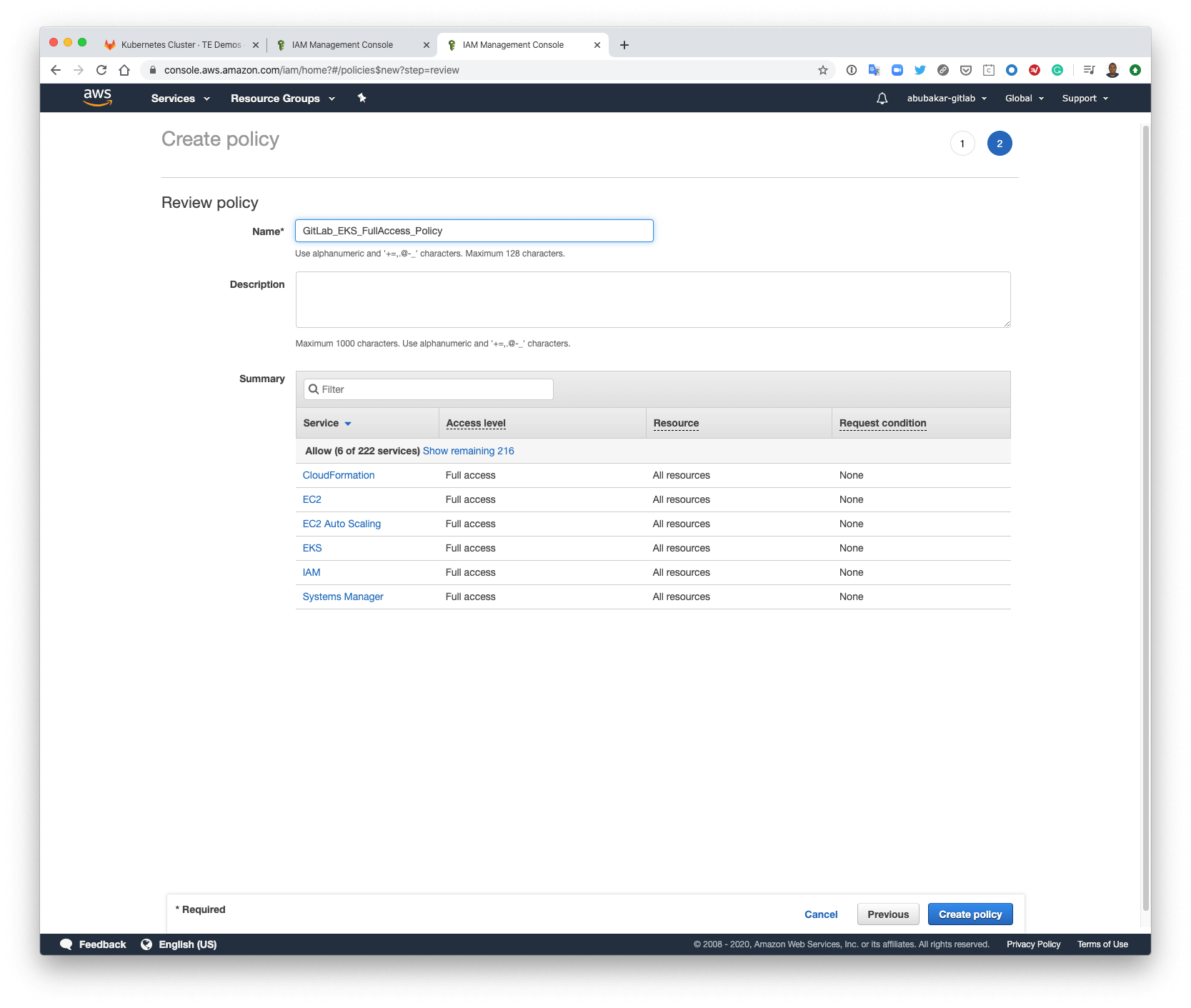Click Show remaining 216 services link
The image size is (1191, 1008).
click(468, 451)
